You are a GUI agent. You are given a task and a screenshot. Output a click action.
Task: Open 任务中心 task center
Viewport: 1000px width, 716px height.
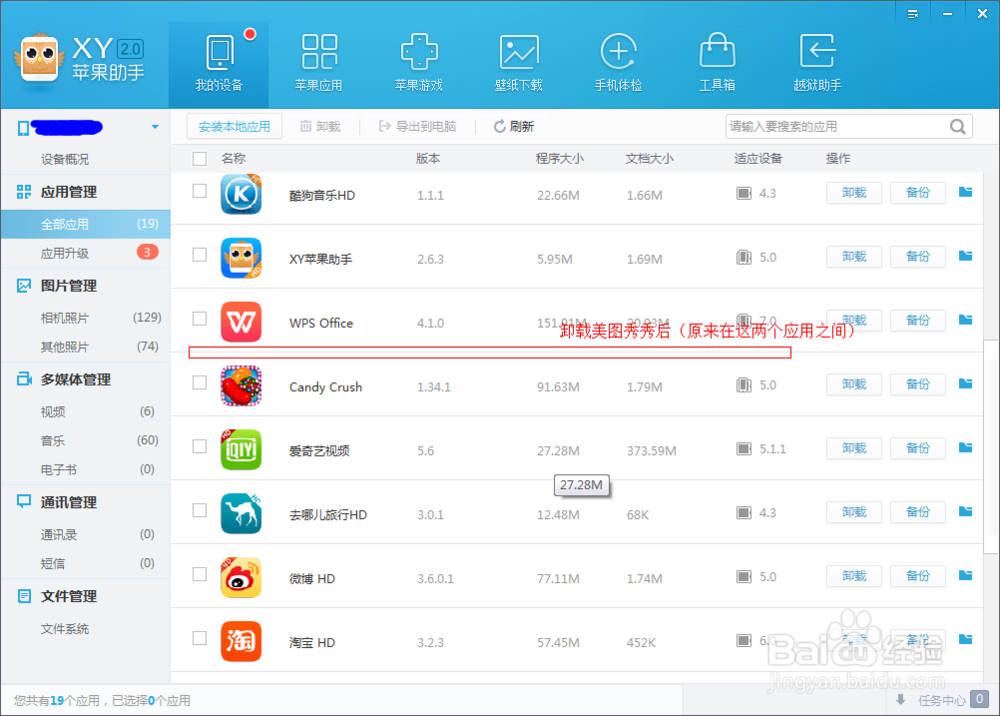click(941, 700)
